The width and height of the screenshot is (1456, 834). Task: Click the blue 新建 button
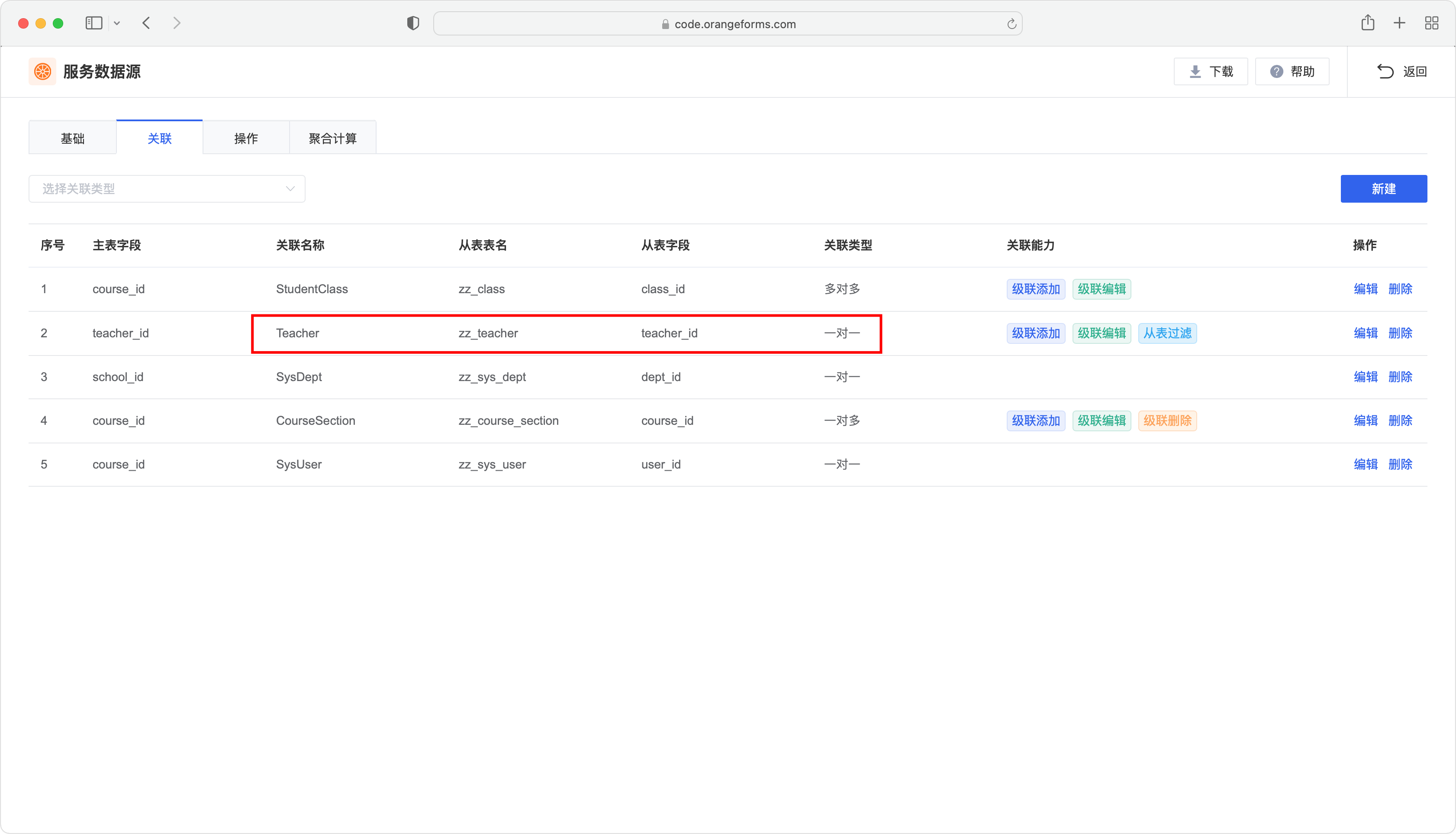pyautogui.click(x=1384, y=188)
